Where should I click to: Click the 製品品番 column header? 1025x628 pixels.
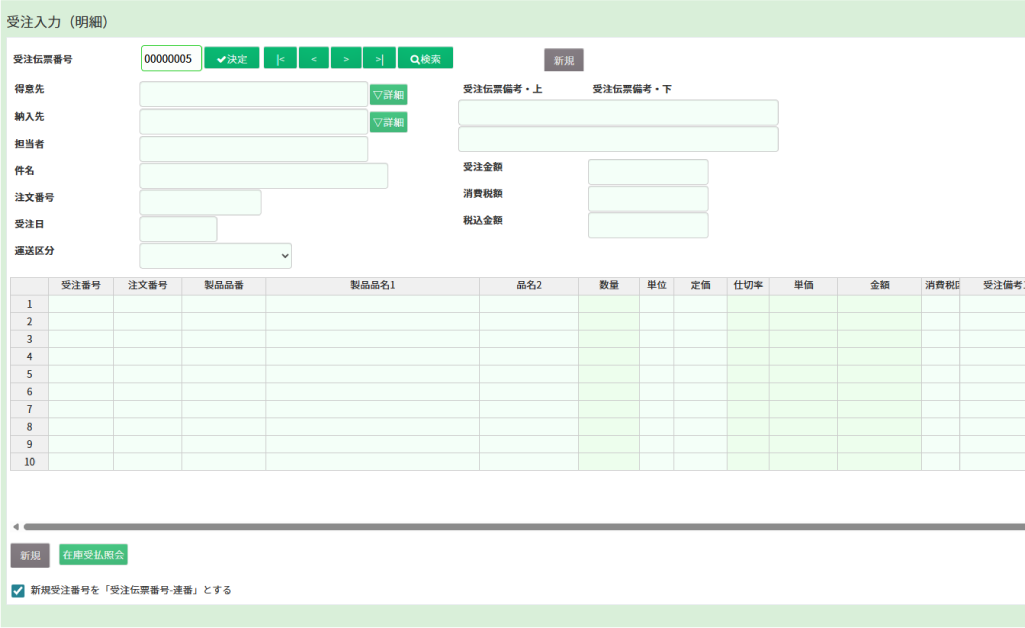(223, 286)
